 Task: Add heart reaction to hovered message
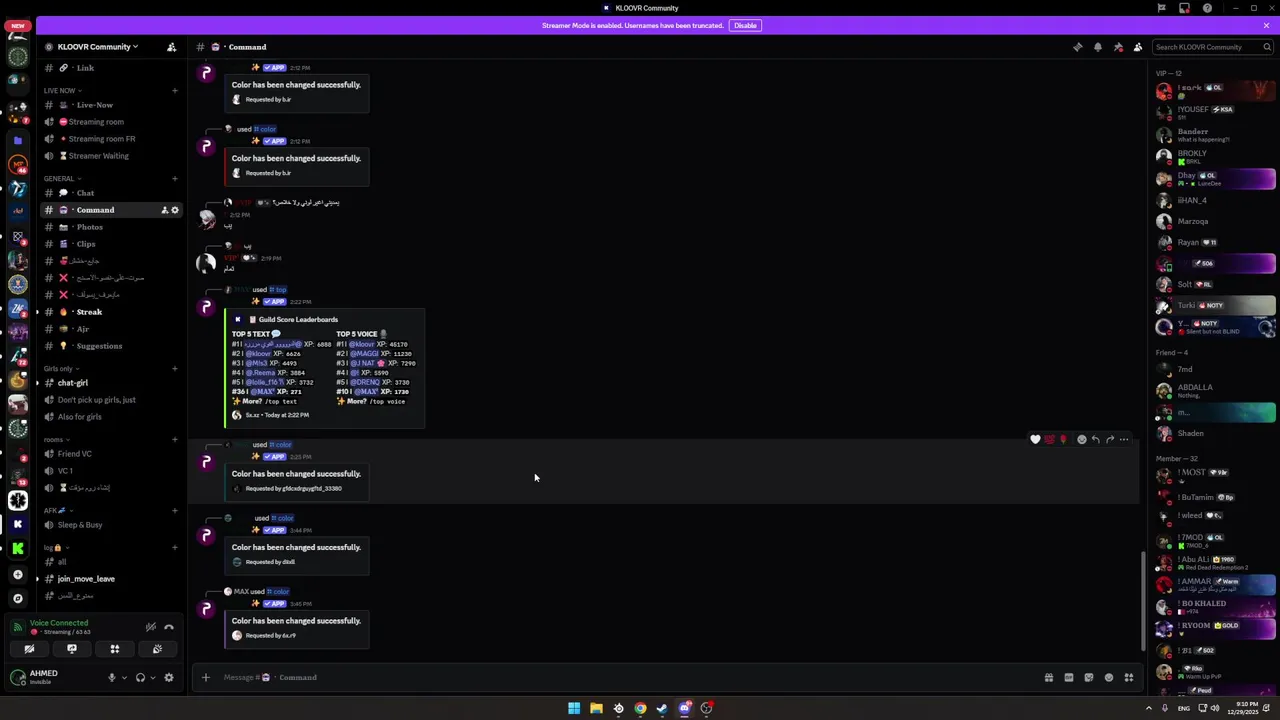click(x=1035, y=439)
